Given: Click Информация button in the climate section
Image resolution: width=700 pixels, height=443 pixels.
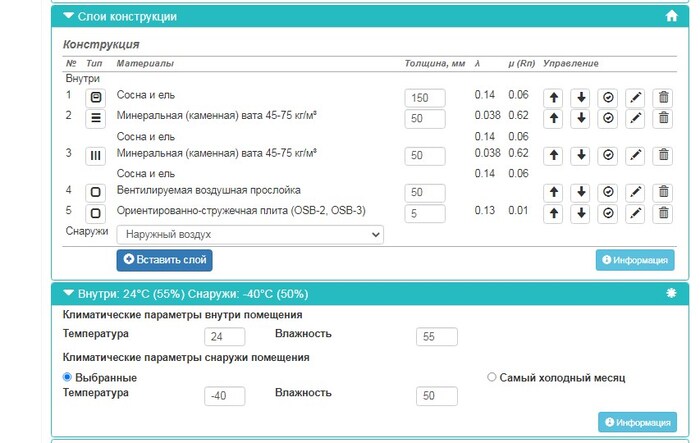Looking at the screenshot, I should 635,423.
